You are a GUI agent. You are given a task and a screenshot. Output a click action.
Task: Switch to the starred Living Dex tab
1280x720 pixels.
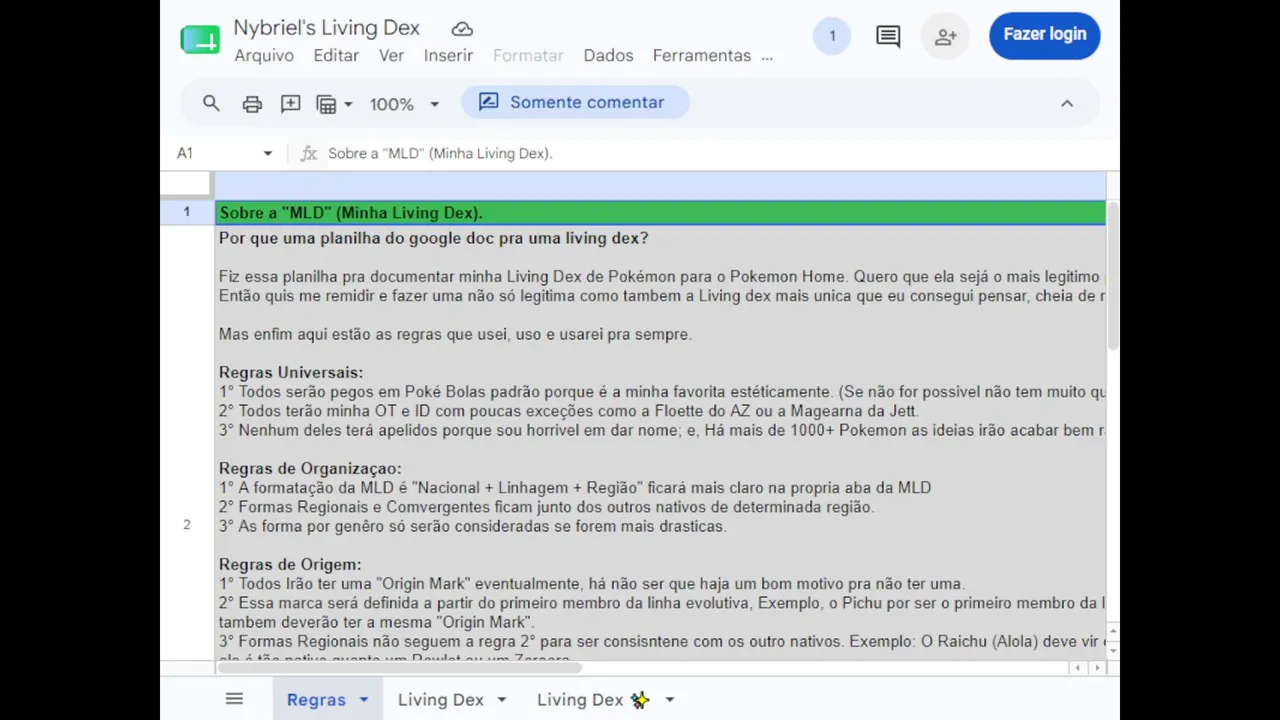(x=593, y=700)
